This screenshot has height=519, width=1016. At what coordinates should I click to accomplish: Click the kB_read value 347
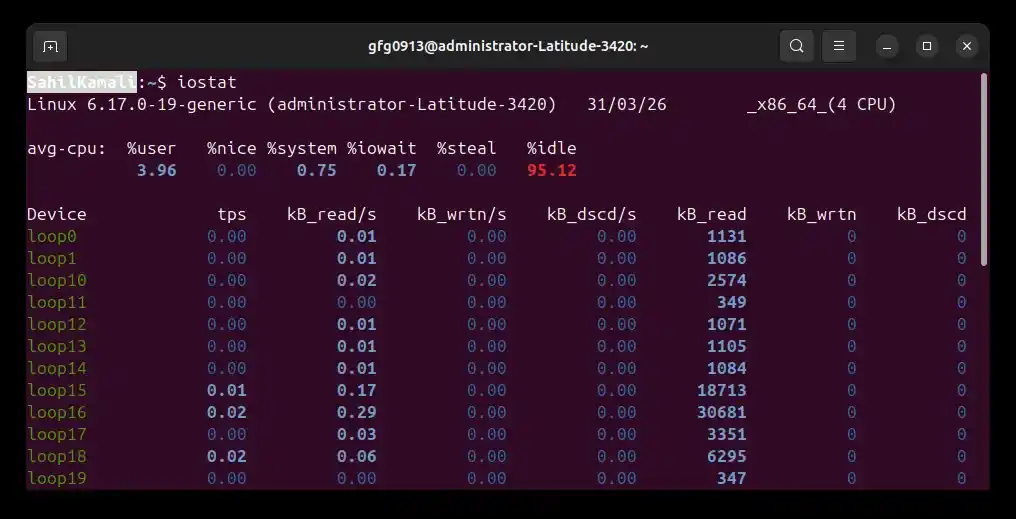pos(732,479)
